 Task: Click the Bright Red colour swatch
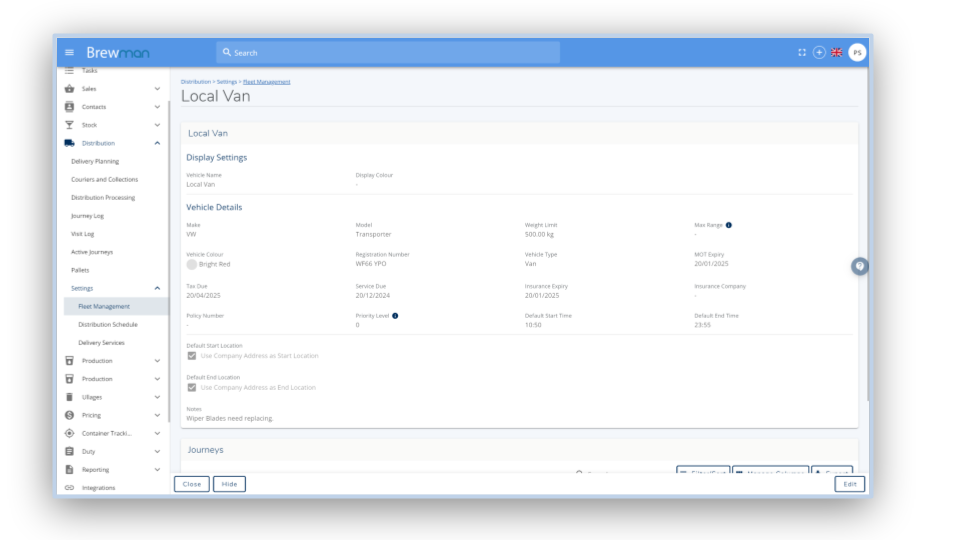[192, 264]
